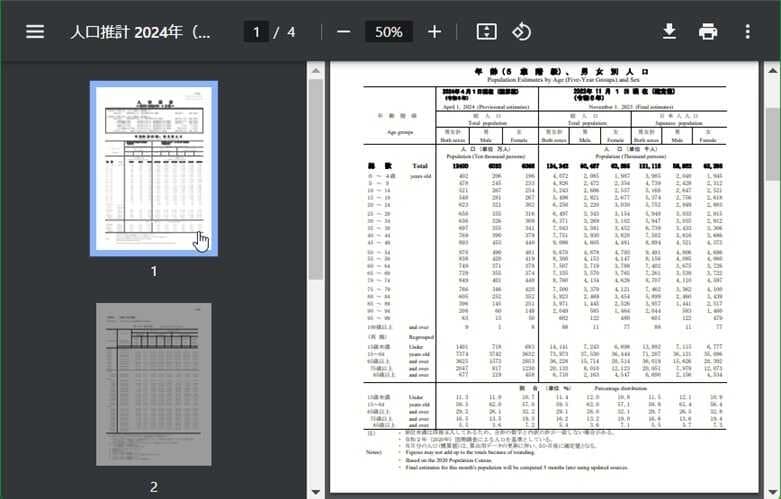Click the scroll down arrow of the document
Screen dimensions: 781x499
773,491
